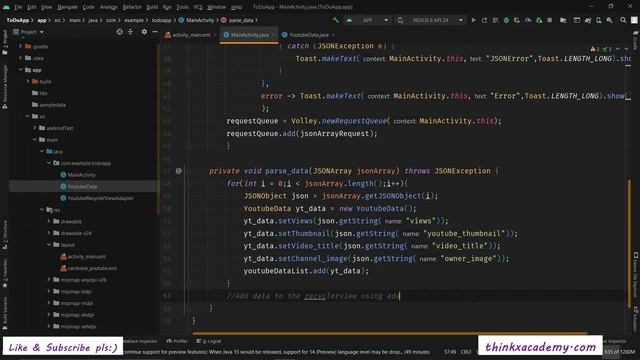Select the MainActivity.java editor tab
This screenshot has width=640, height=360.
[x=249, y=35]
